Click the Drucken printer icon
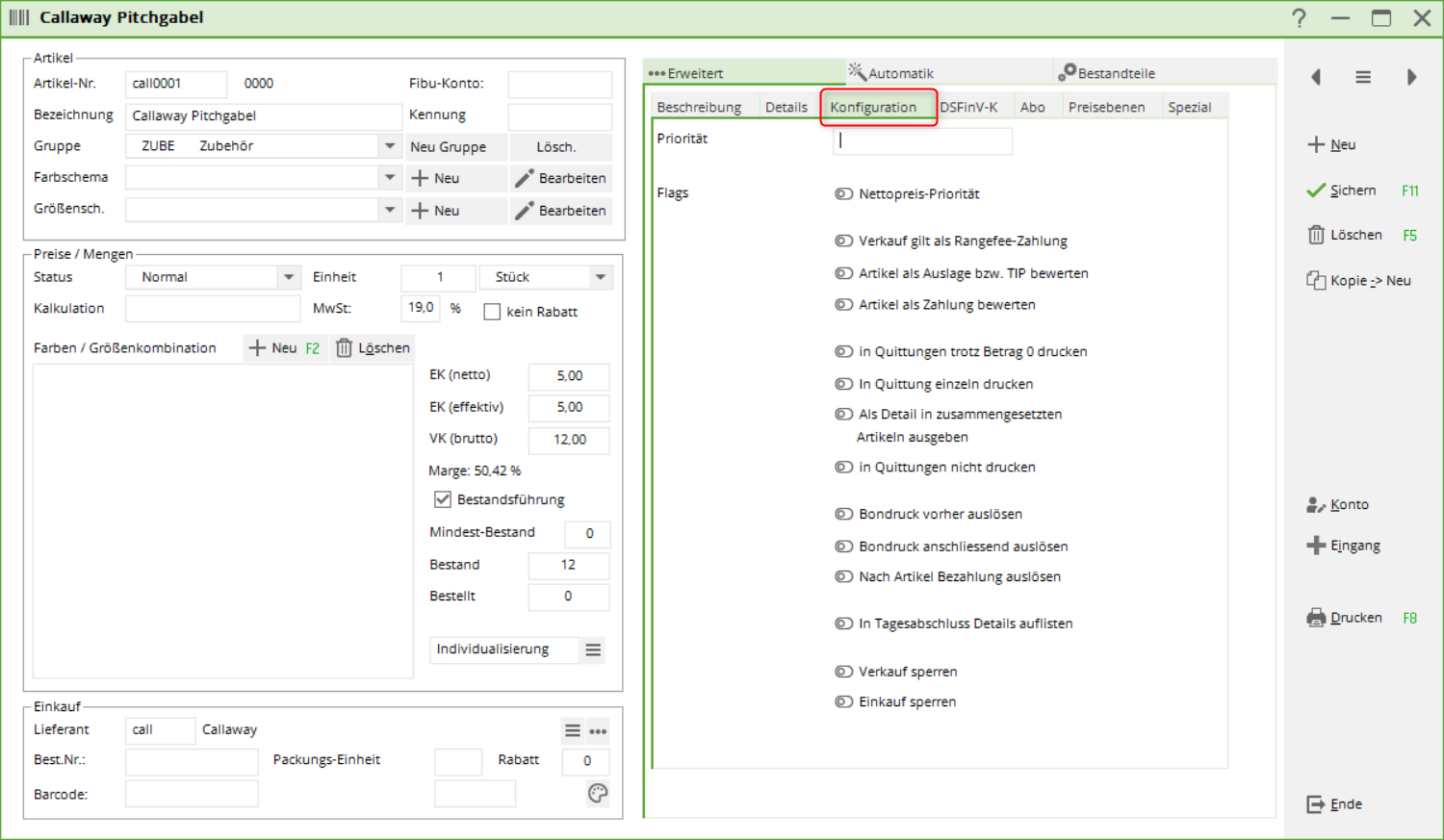The image size is (1444, 840). tap(1316, 618)
